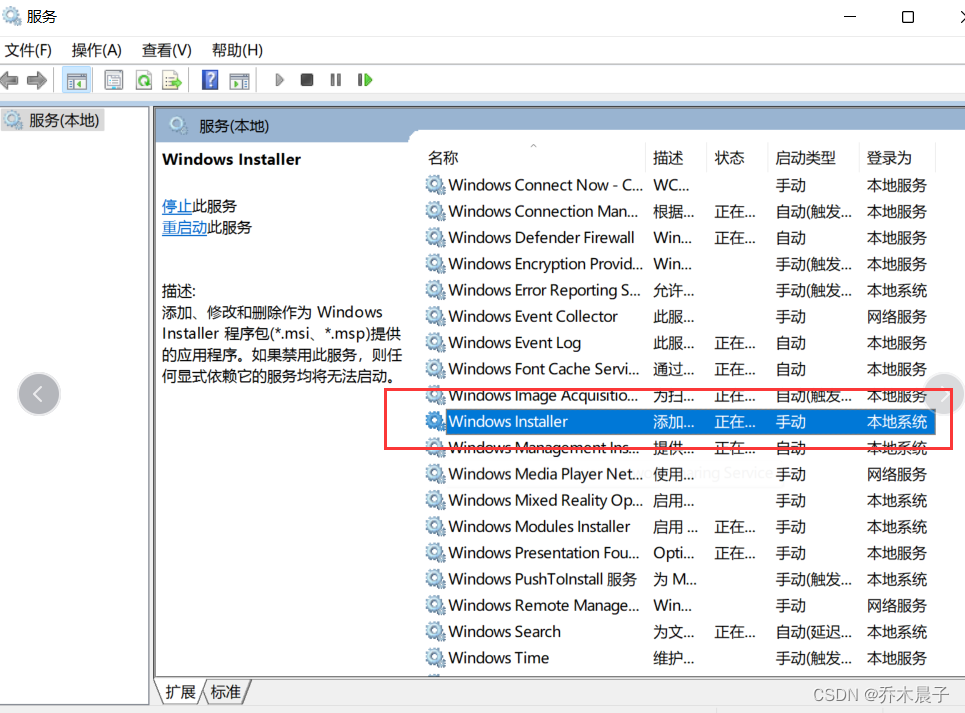Select Windows Font Cache Service row
This screenshot has width=965, height=713.
point(679,368)
